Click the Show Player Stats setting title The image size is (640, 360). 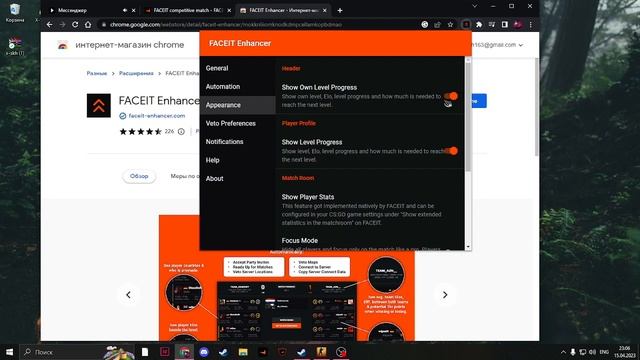pos(308,197)
